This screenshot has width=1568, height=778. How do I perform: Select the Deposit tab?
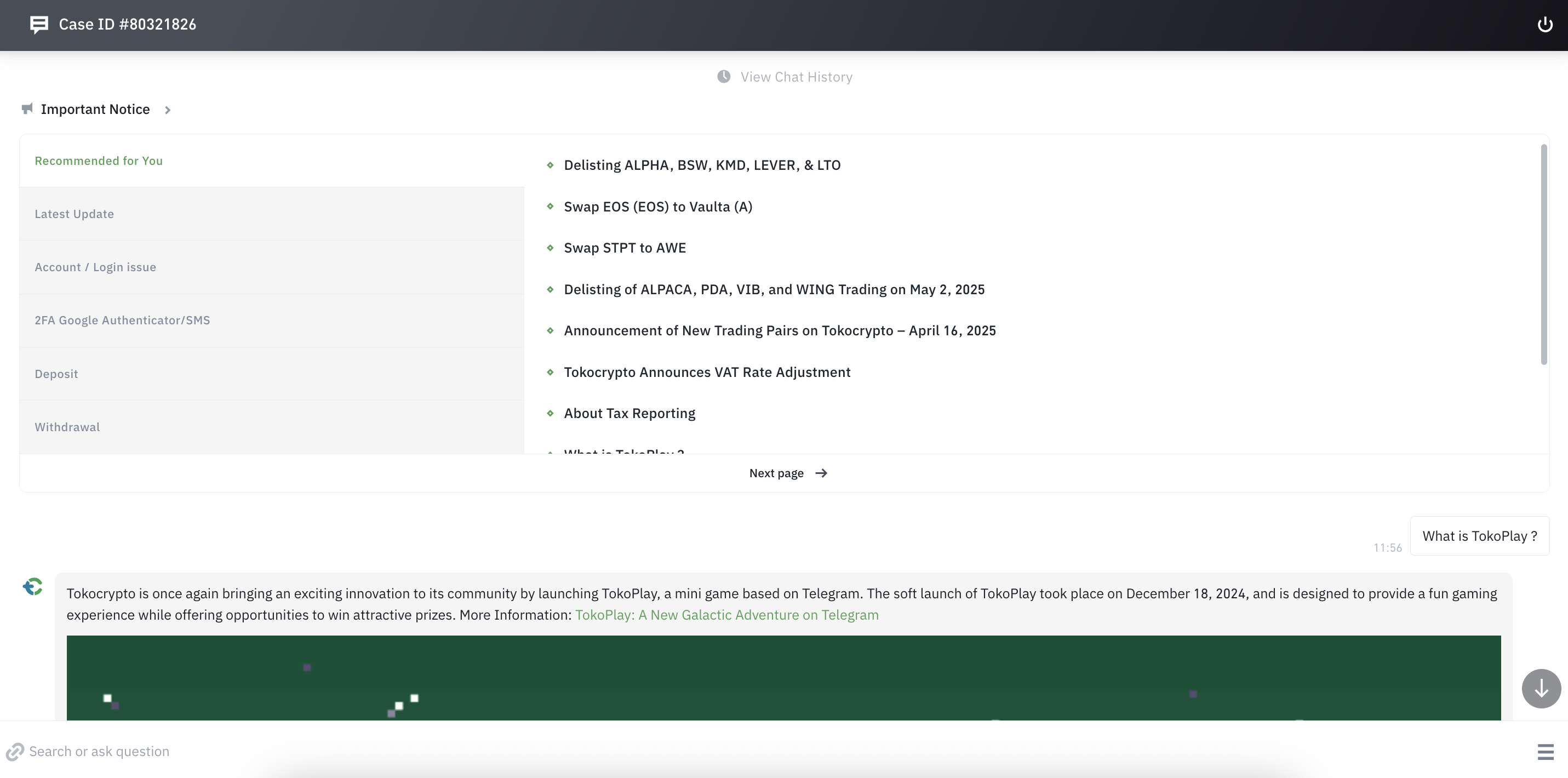[272, 374]
